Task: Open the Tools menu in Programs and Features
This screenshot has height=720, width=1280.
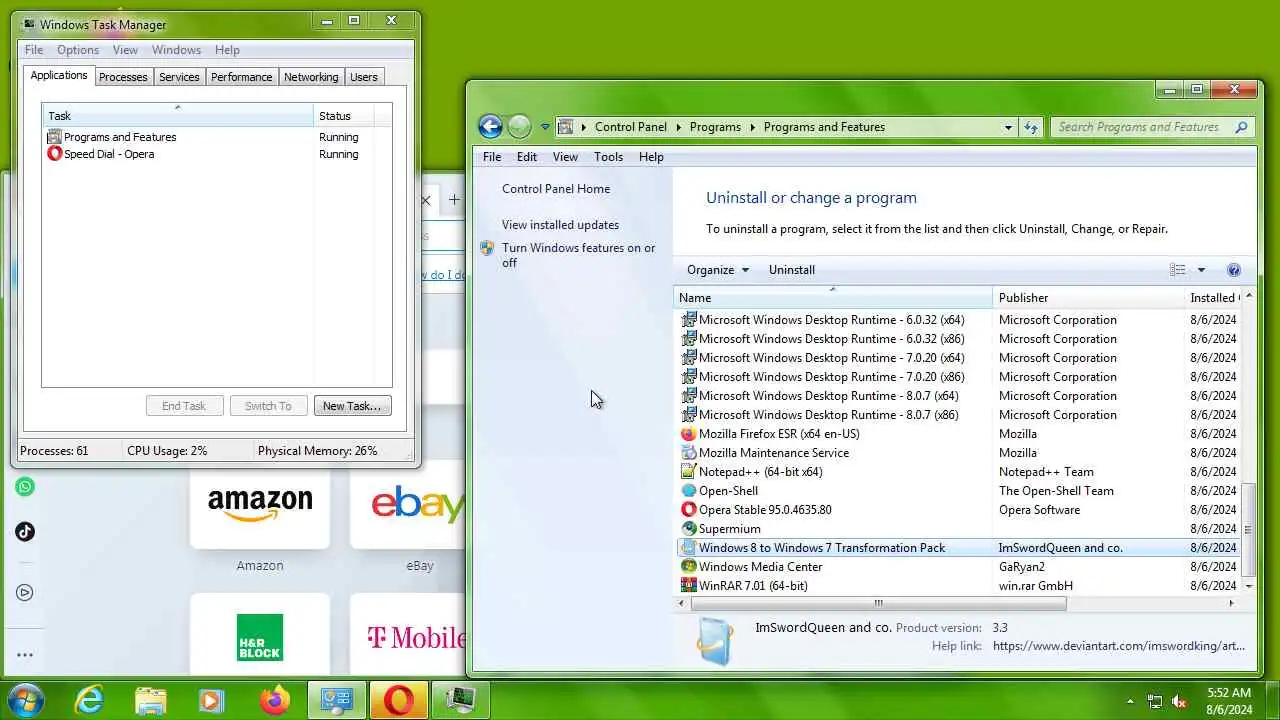Action: pos(608,157)
